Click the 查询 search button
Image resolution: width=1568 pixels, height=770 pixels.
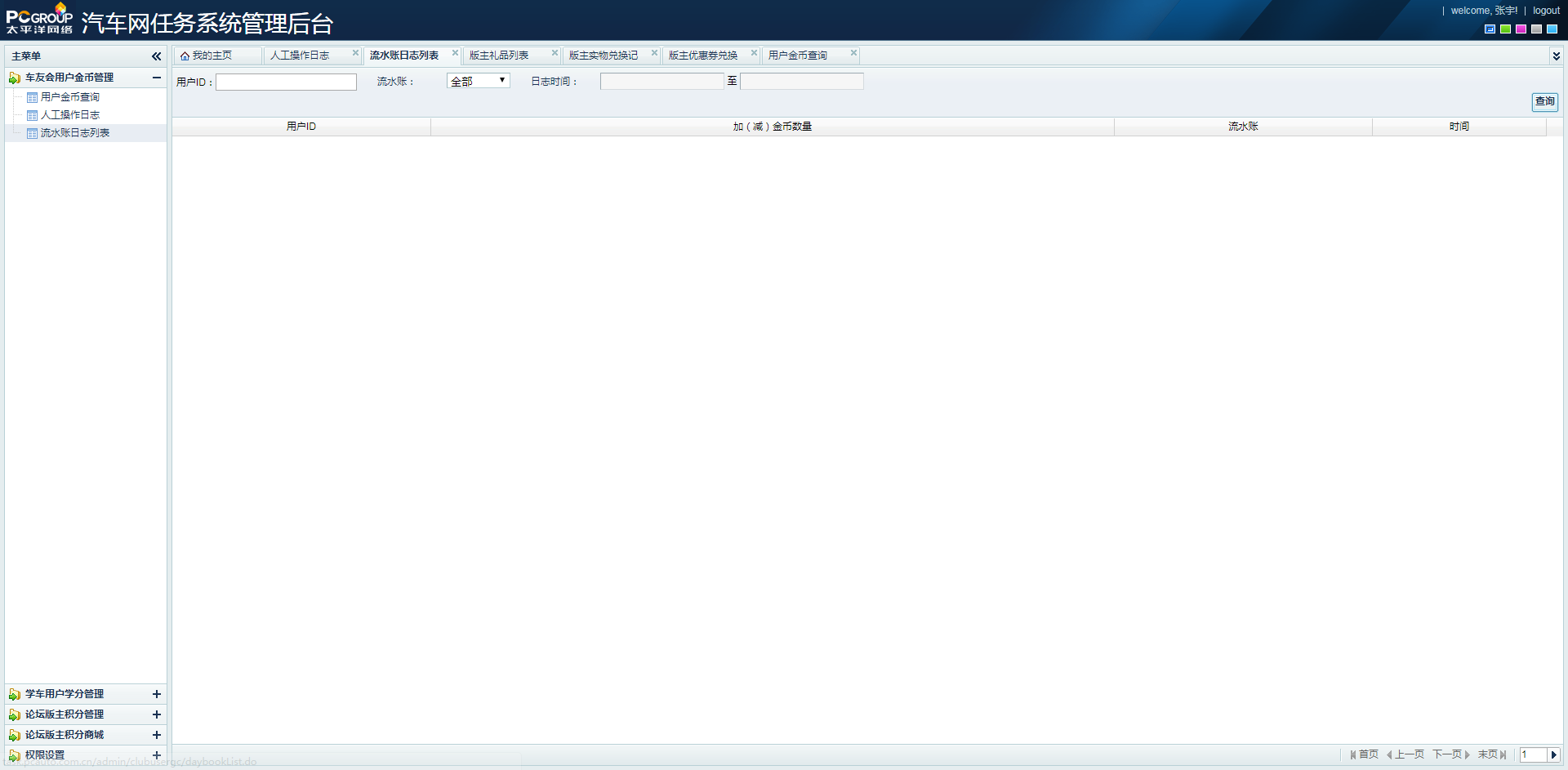[x=1544, y=102]
